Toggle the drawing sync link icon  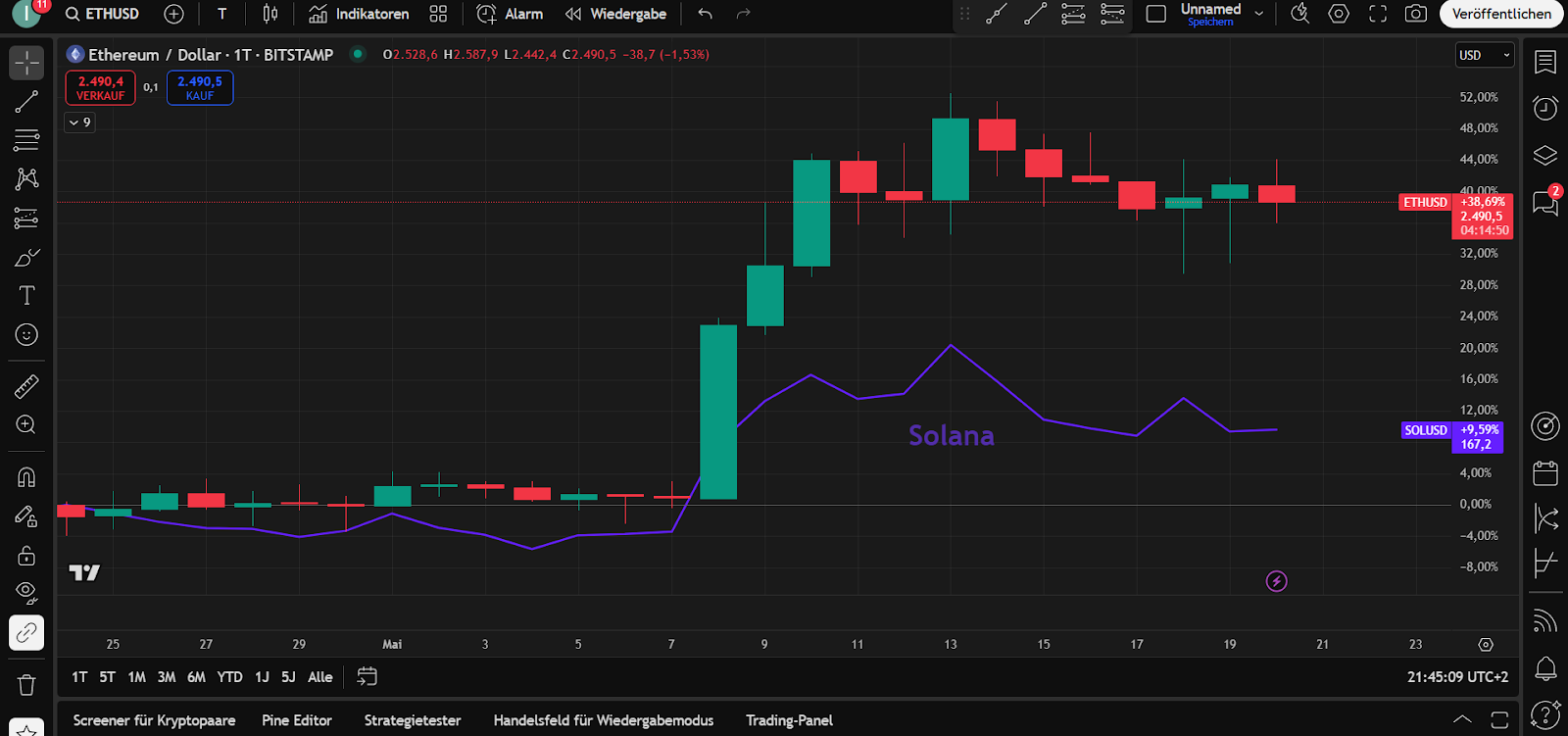pos(26,633)
